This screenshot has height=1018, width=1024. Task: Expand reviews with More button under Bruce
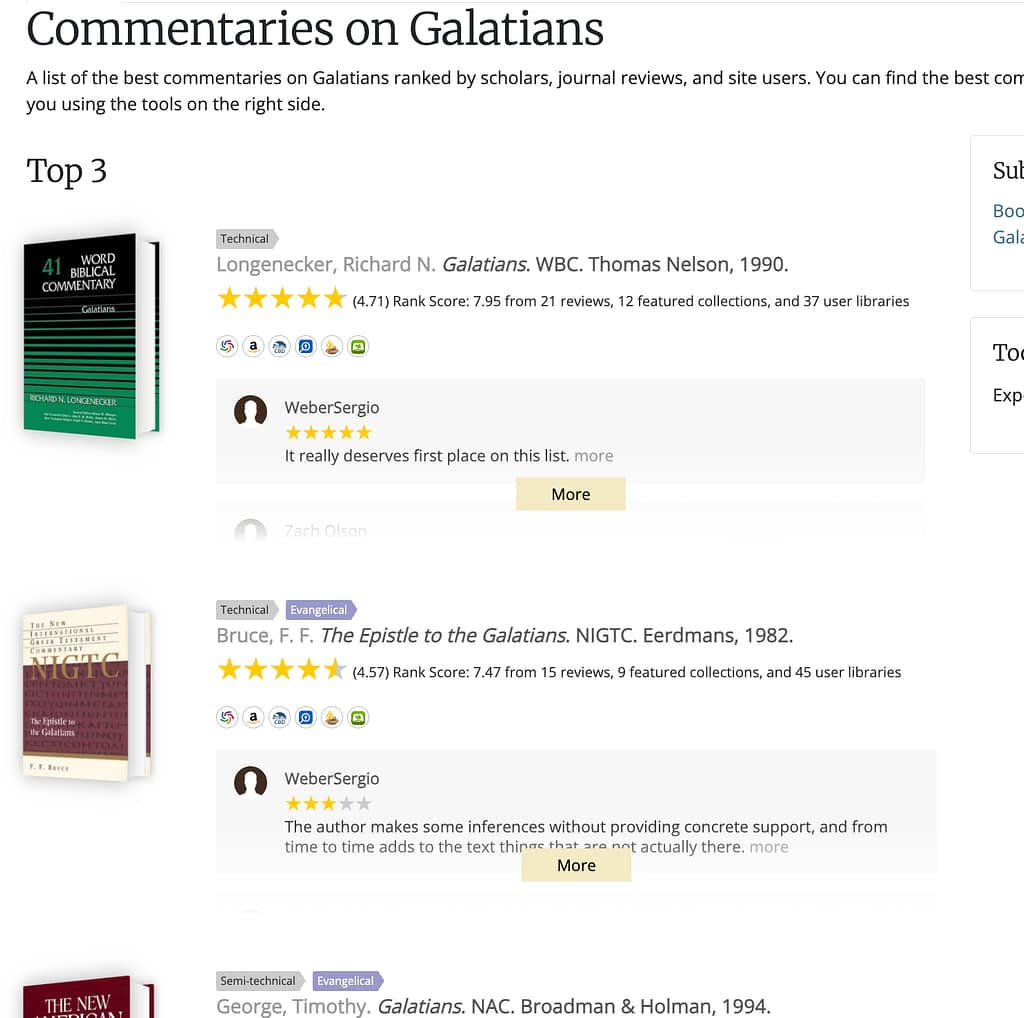[x=576, y=865]
